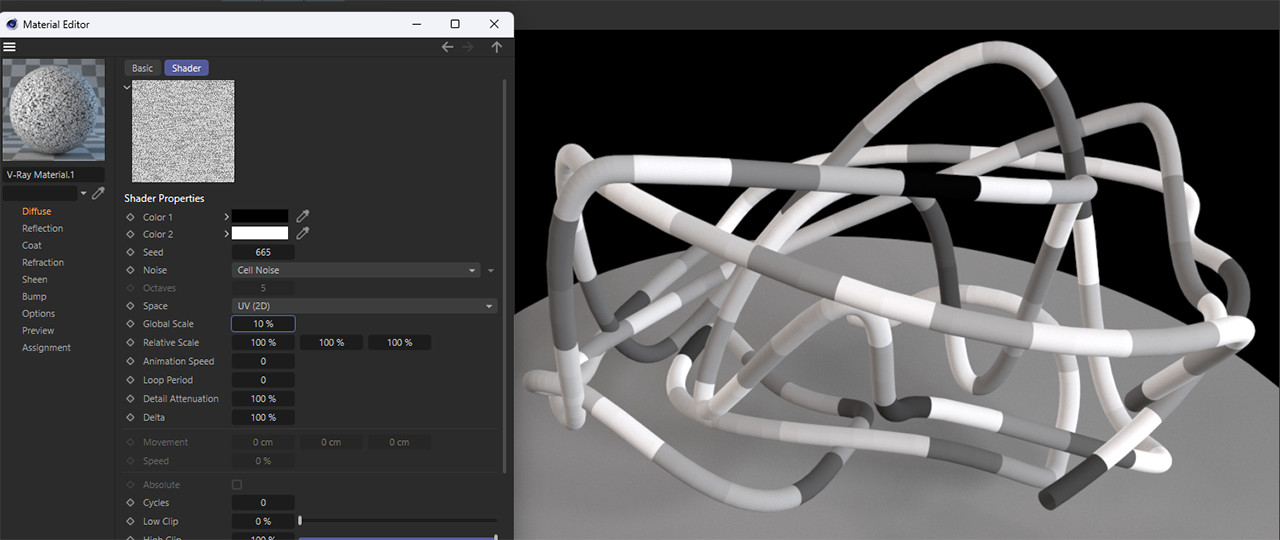Click the black Color 1 swatch
Viewport: 1280px width, 540px height.
tap(260, 216)
